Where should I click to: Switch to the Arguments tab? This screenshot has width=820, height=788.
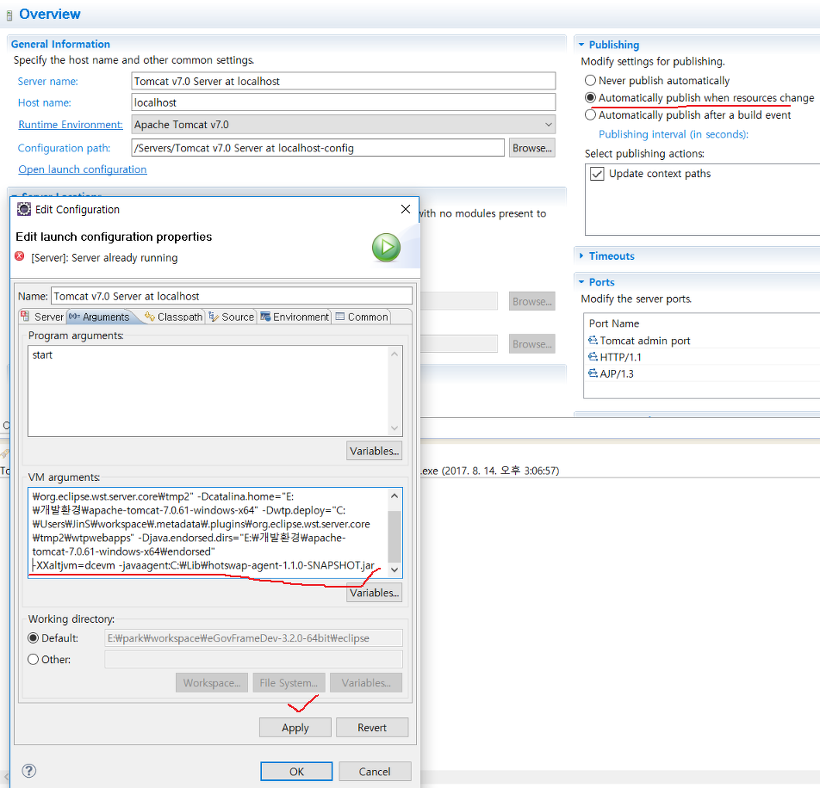tap(99, 317)
